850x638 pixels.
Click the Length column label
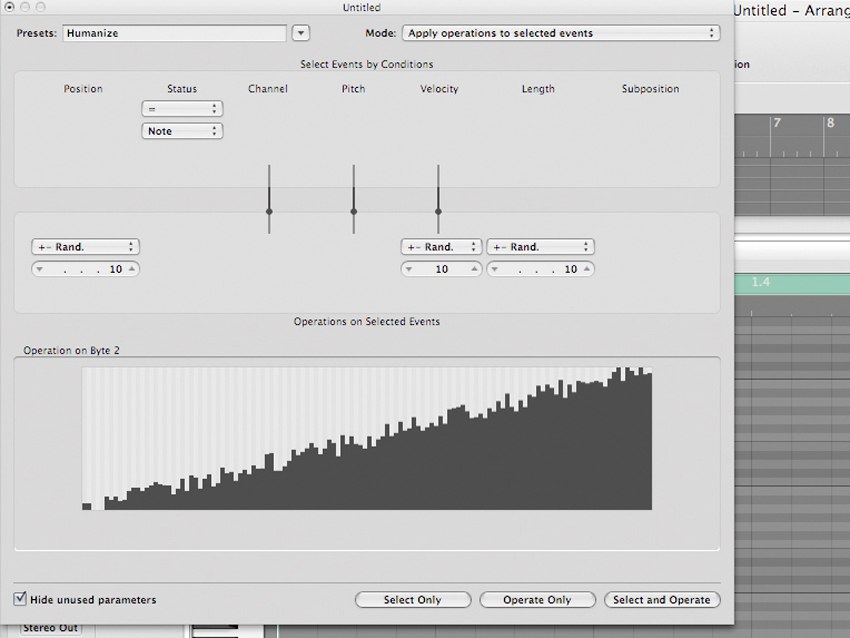tap(538, 89)
